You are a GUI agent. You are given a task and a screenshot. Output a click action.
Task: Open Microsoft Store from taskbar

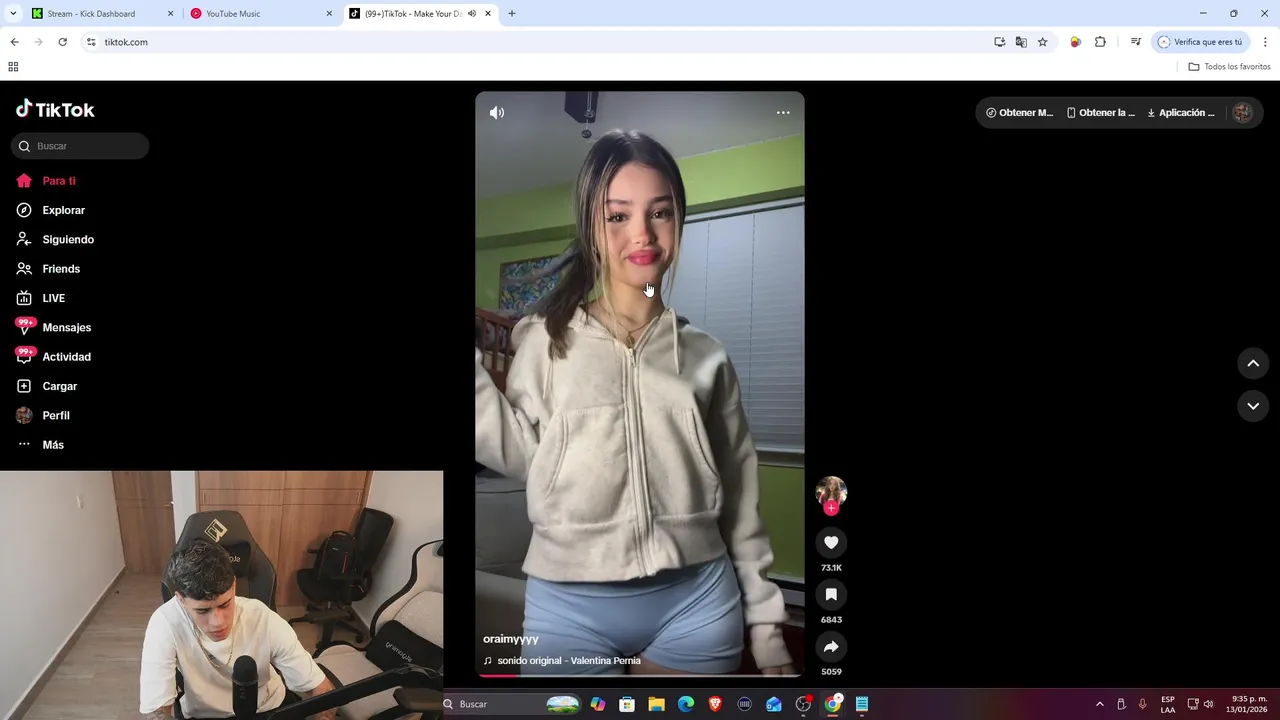coord(627,704)
